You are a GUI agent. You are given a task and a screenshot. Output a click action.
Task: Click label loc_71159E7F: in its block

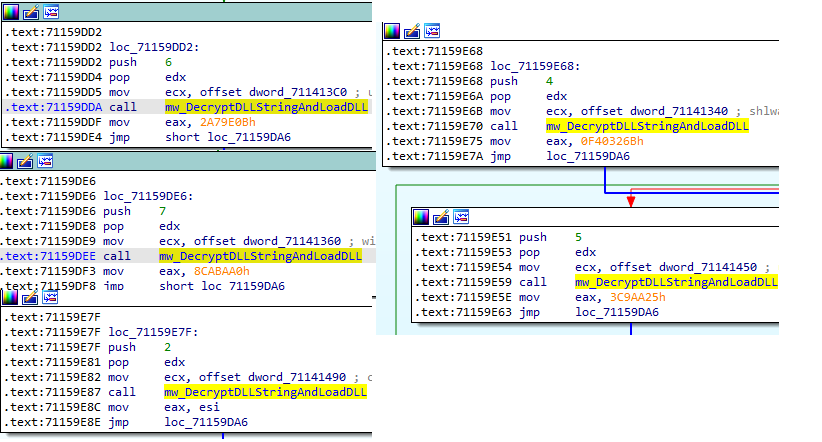tap(154, 332)
